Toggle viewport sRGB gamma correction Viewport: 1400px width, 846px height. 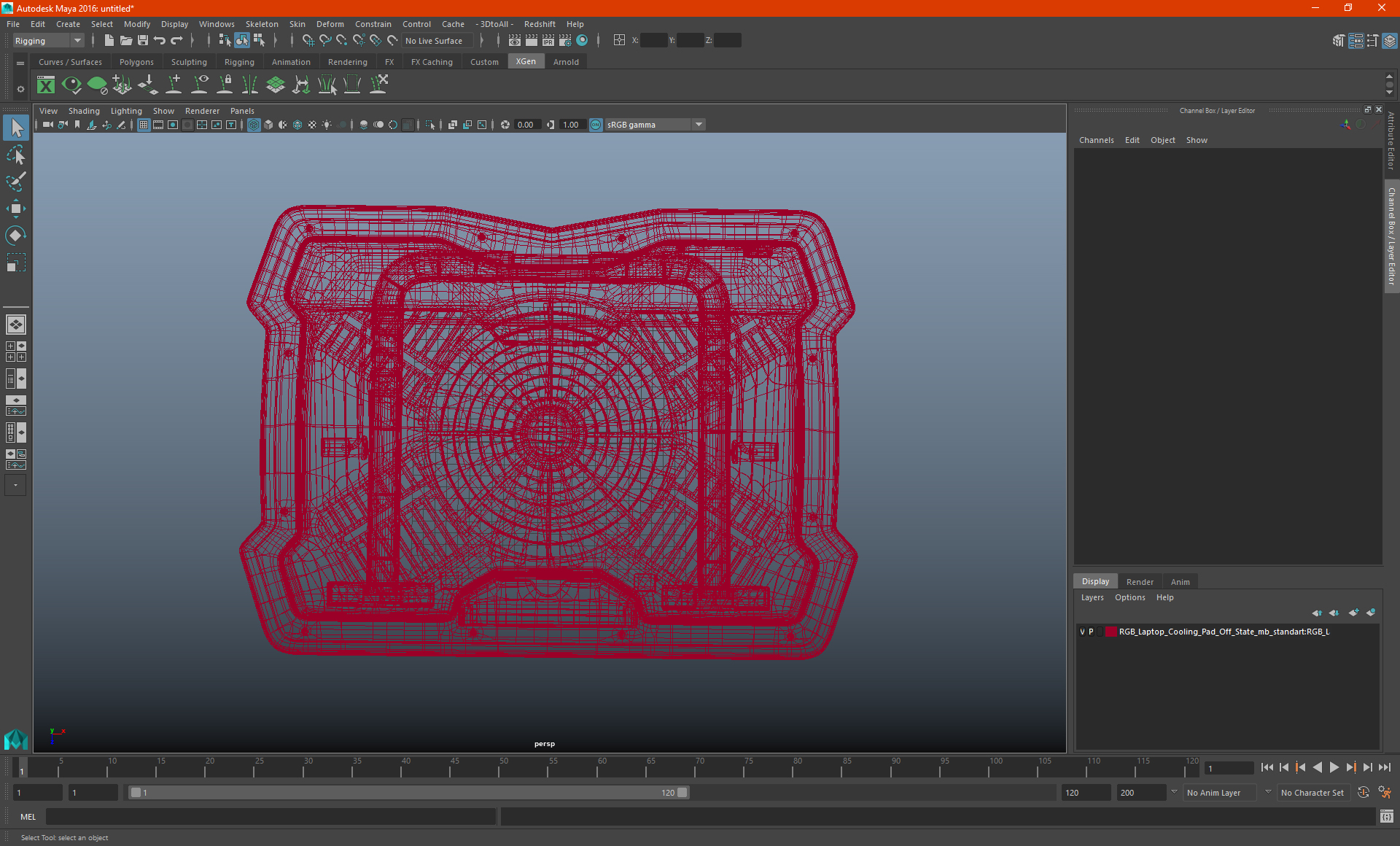point(593,124)
